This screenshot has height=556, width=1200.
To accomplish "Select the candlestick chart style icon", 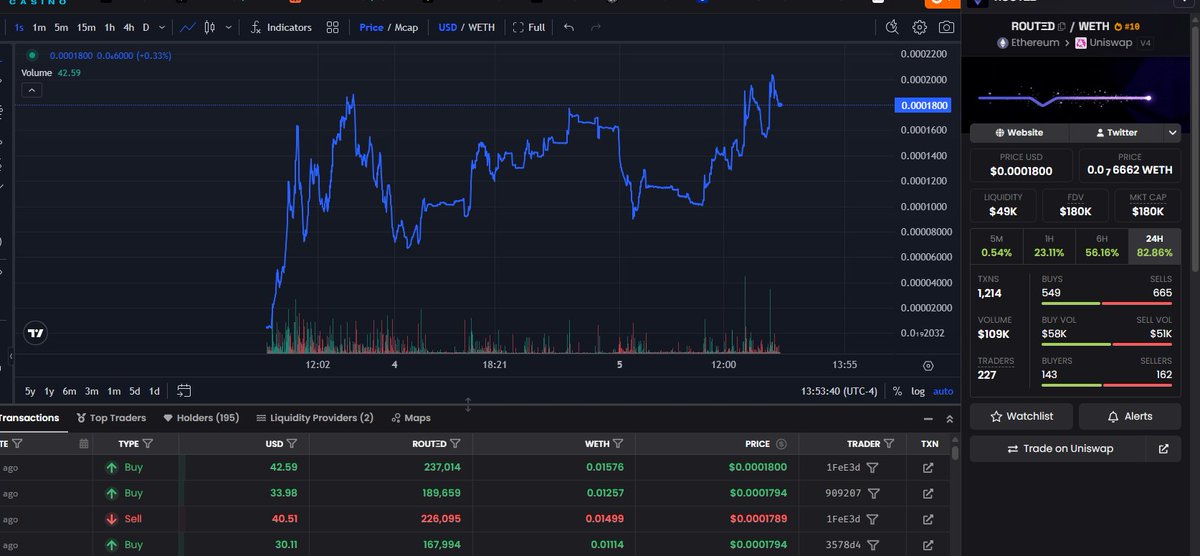I will [211, 27].
